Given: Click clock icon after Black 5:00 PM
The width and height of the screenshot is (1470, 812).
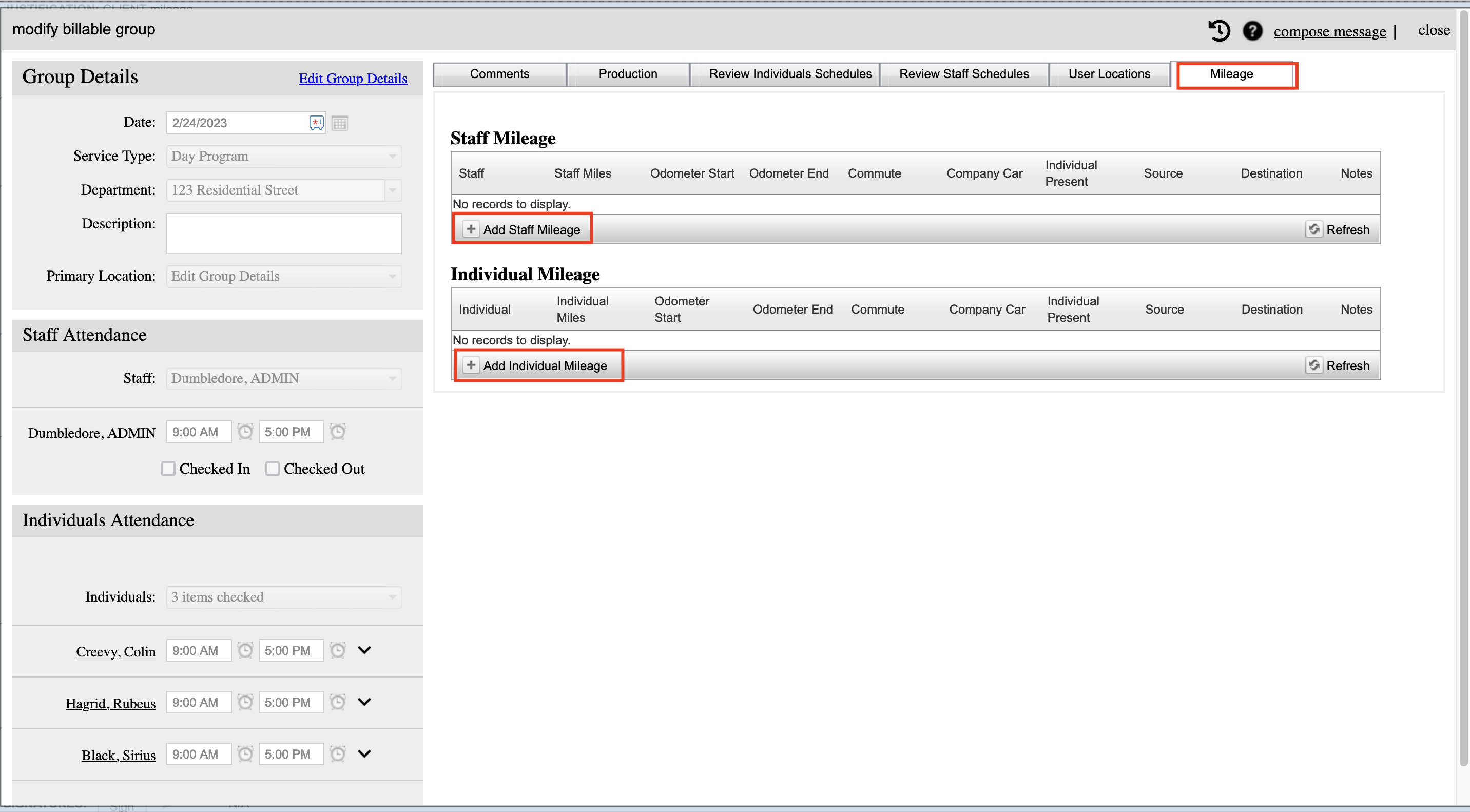Looking at the screenshot, I should point(338,754).
